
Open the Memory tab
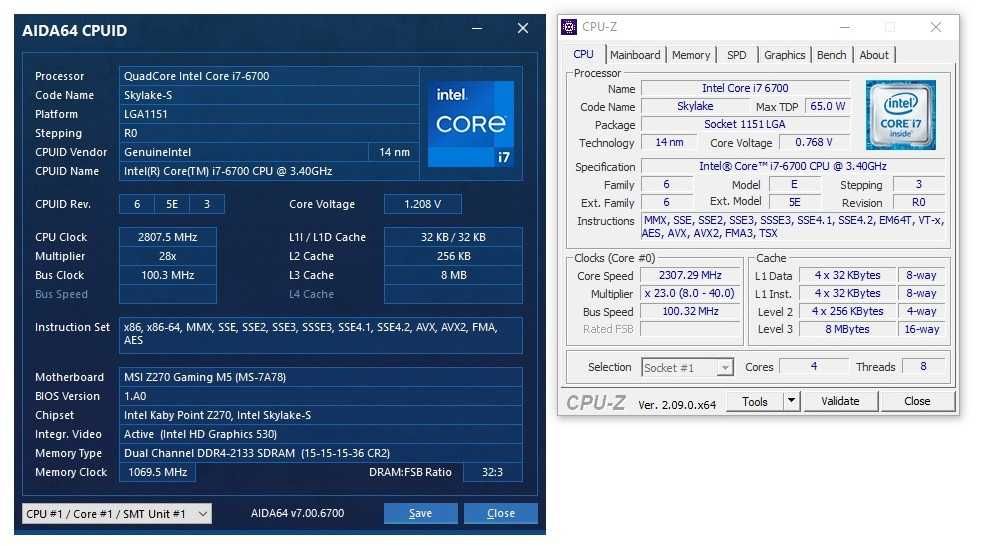pos(691,55)
